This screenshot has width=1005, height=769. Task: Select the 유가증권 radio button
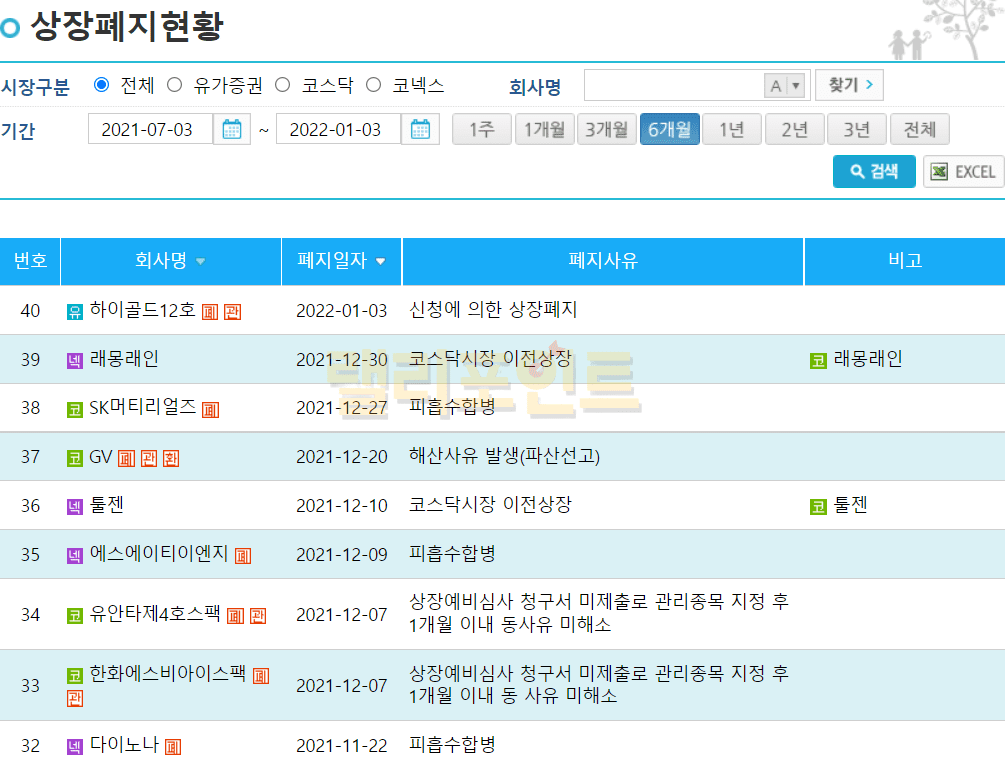click(x=175, y=85)
